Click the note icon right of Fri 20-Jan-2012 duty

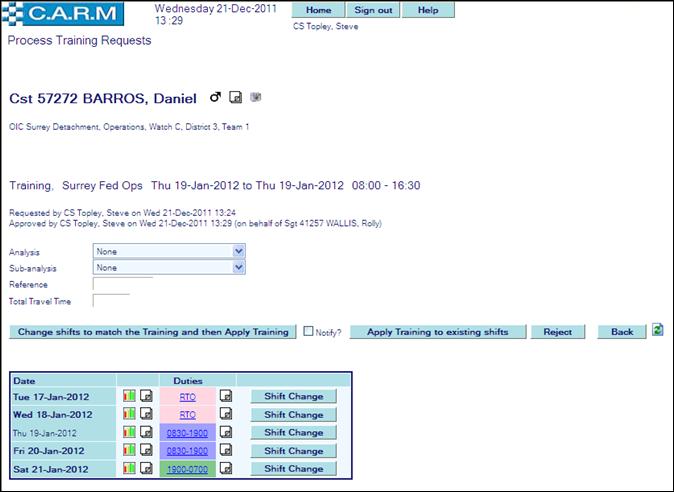pos(226,450)
